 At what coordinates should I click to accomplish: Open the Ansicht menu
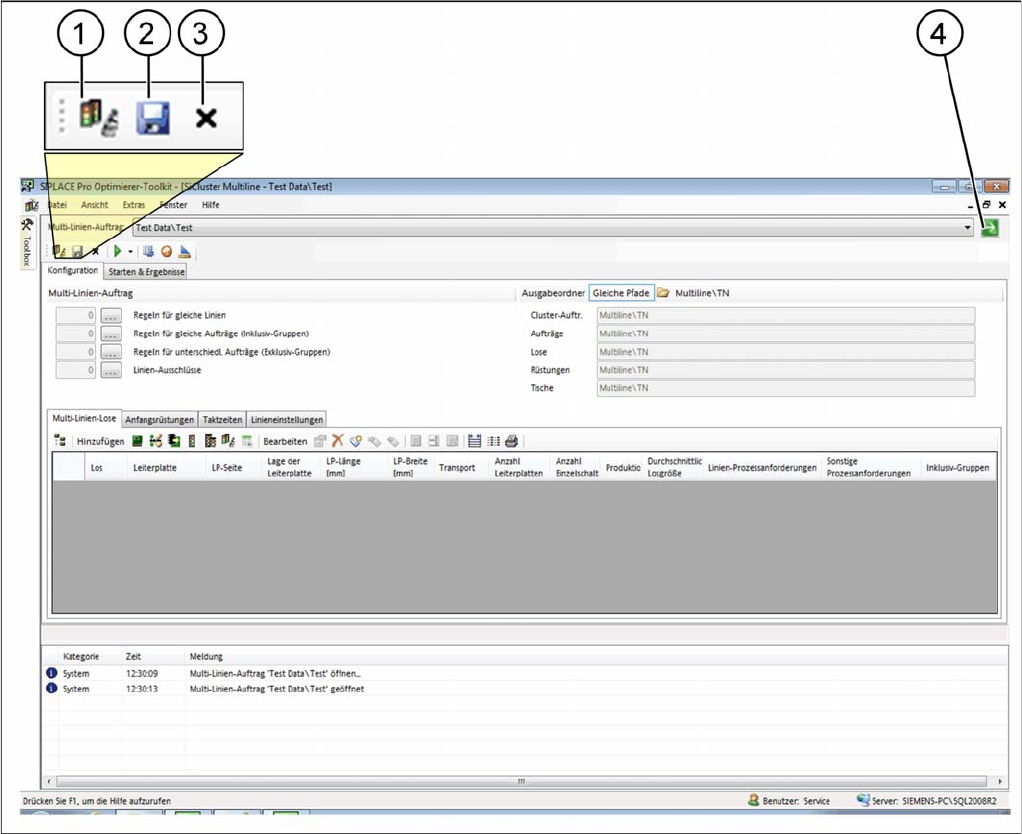95,205
